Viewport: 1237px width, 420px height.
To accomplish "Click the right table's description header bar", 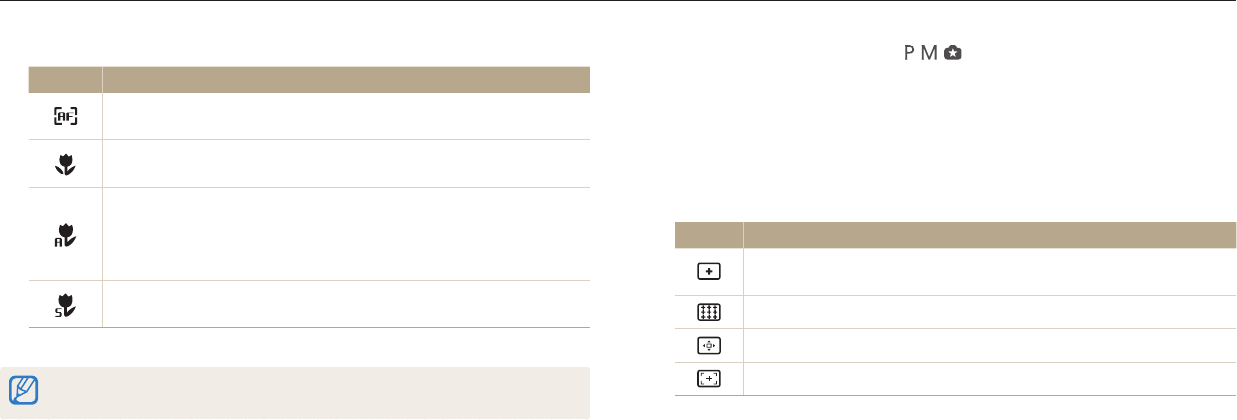I will pyautogui.click(x=988, y=234).
